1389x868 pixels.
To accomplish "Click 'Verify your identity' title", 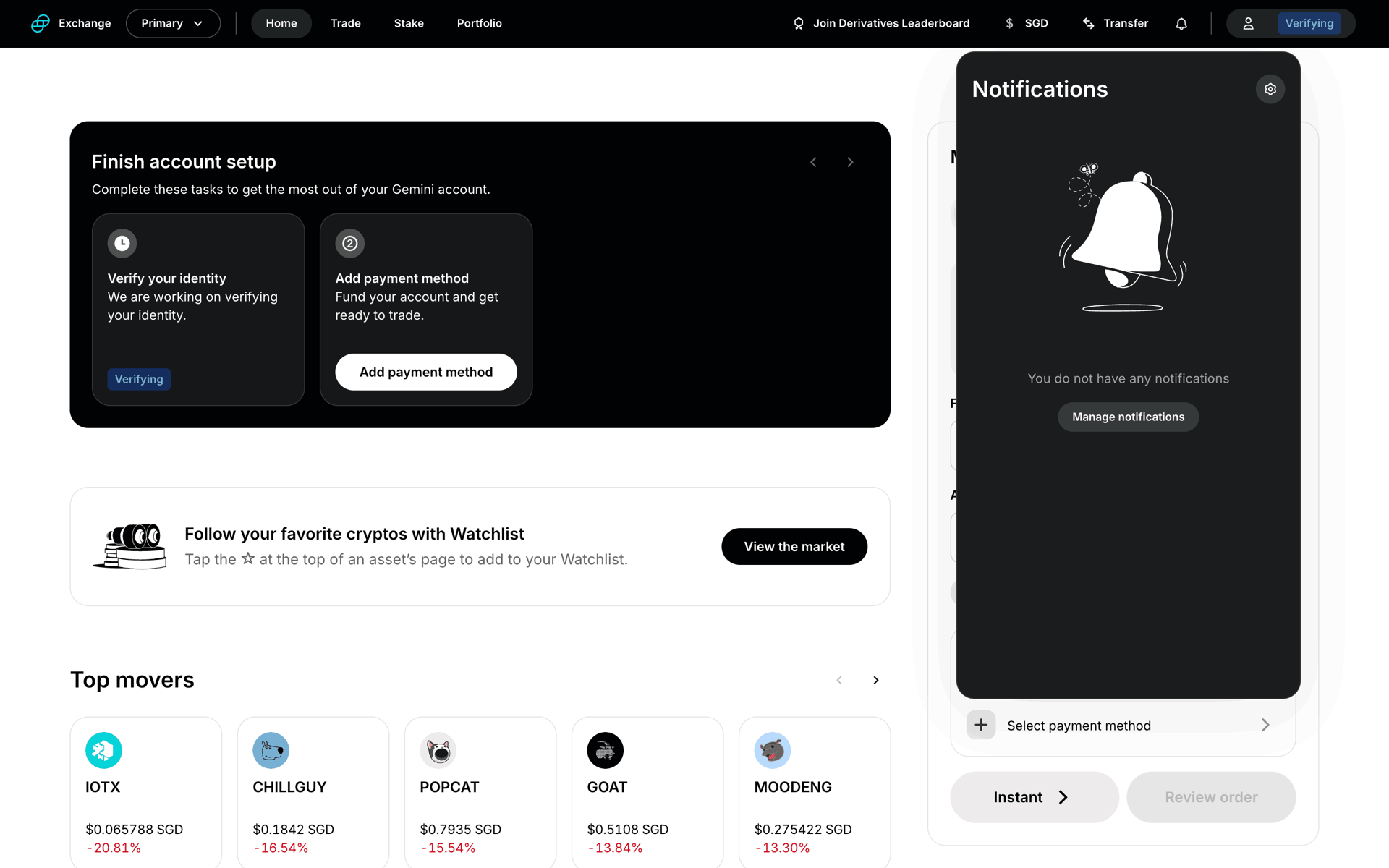I will tap(167, 278).
